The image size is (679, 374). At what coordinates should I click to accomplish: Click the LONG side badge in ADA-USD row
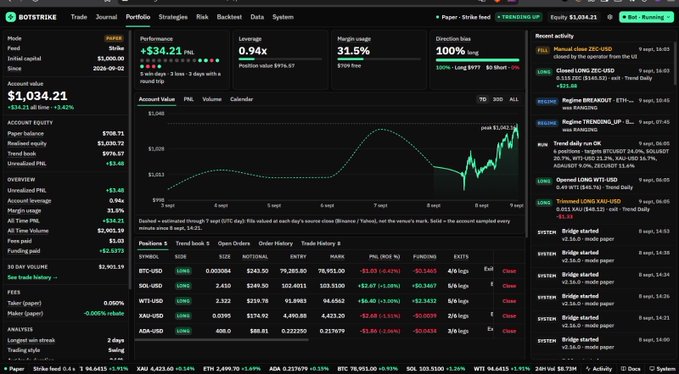[x=183, y=331]
